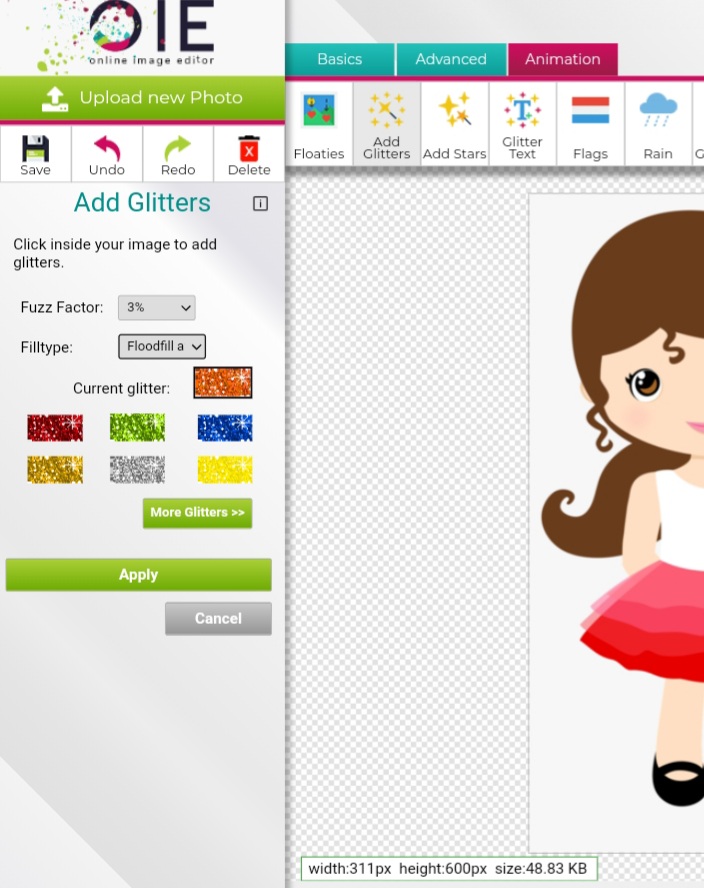Select the Rain effect tool
This screenshot has height=888, width=704.
(657, 125)
